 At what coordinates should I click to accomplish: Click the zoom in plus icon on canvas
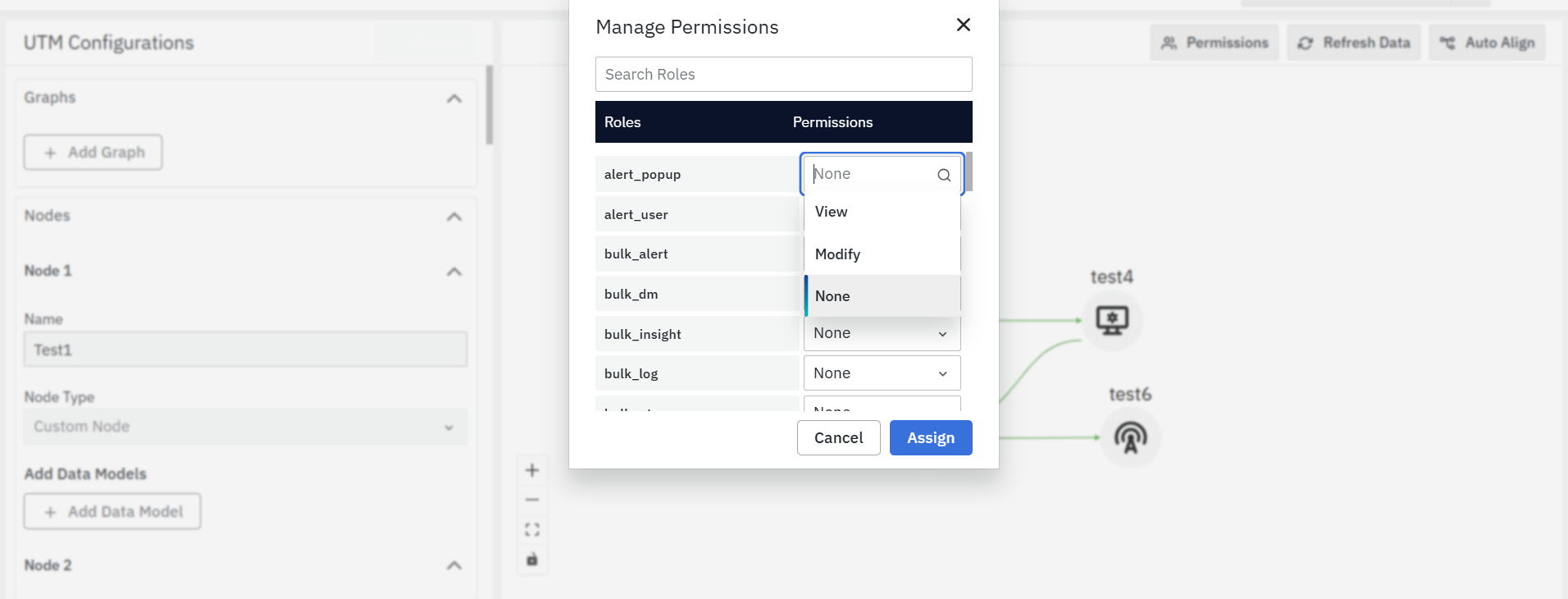532,470
